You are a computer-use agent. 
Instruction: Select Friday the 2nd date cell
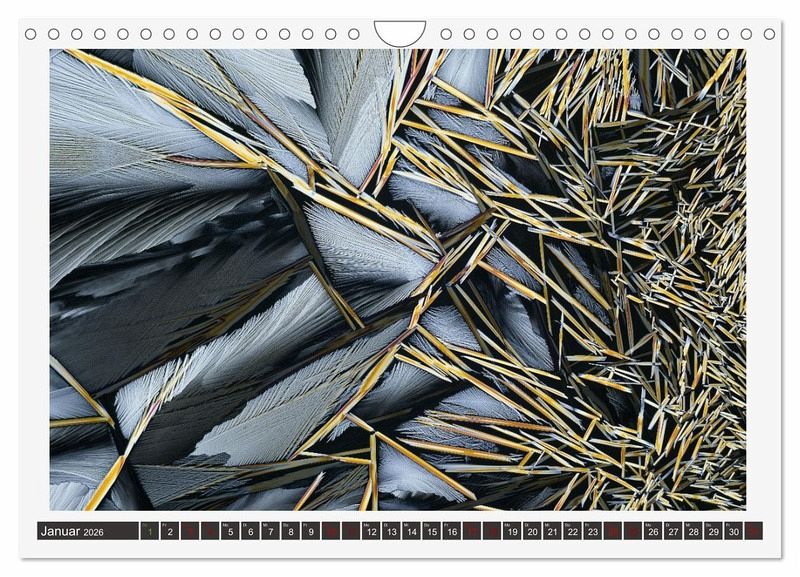click(170, 531)
